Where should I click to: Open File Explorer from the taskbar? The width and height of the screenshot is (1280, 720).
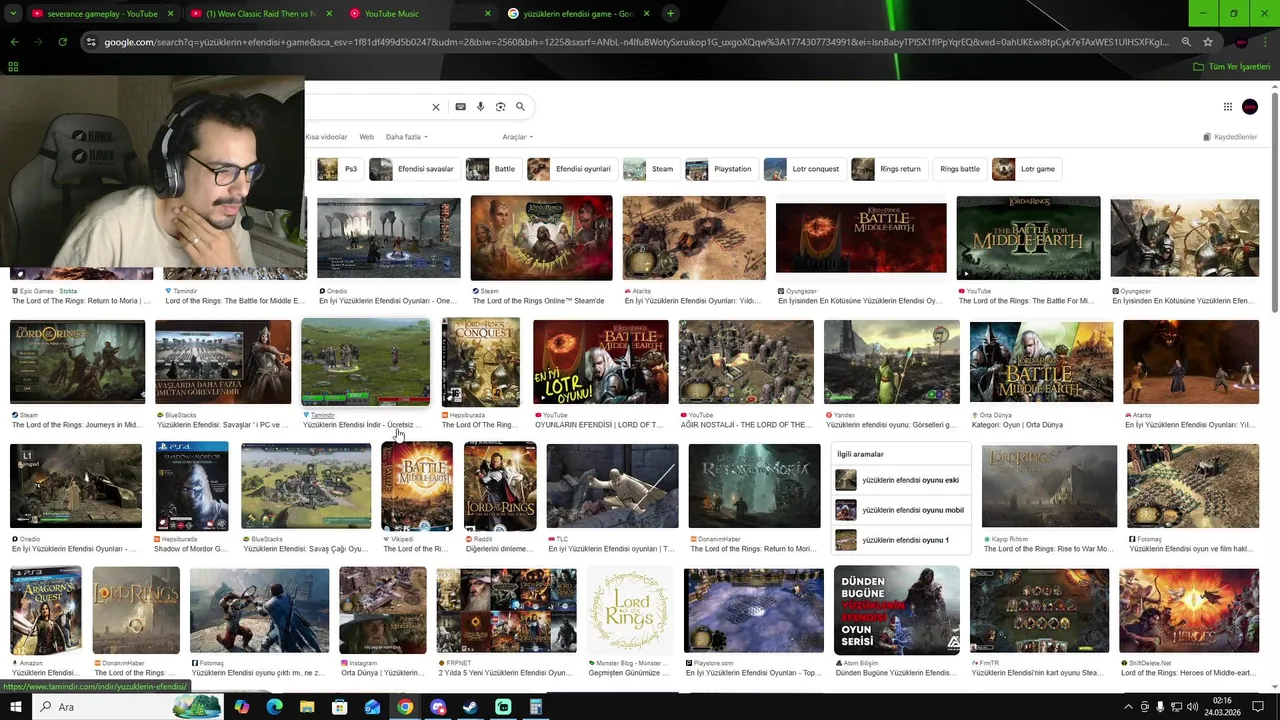[x=307, y=707]
